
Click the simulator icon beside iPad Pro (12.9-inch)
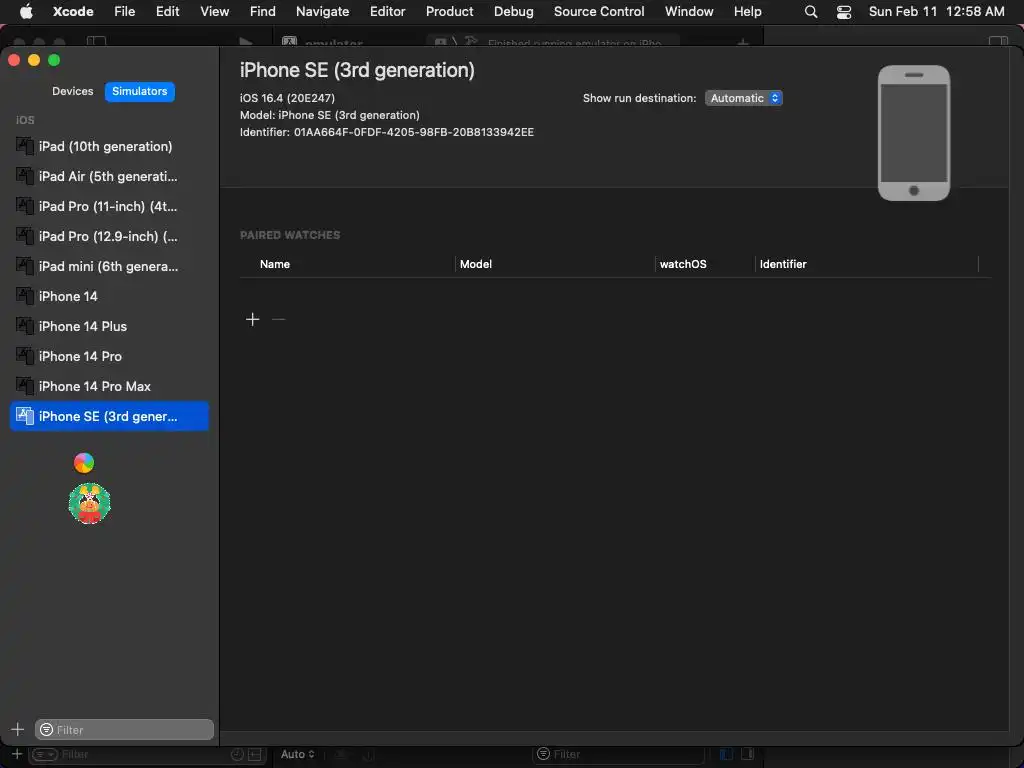click(x=25, y=236)
